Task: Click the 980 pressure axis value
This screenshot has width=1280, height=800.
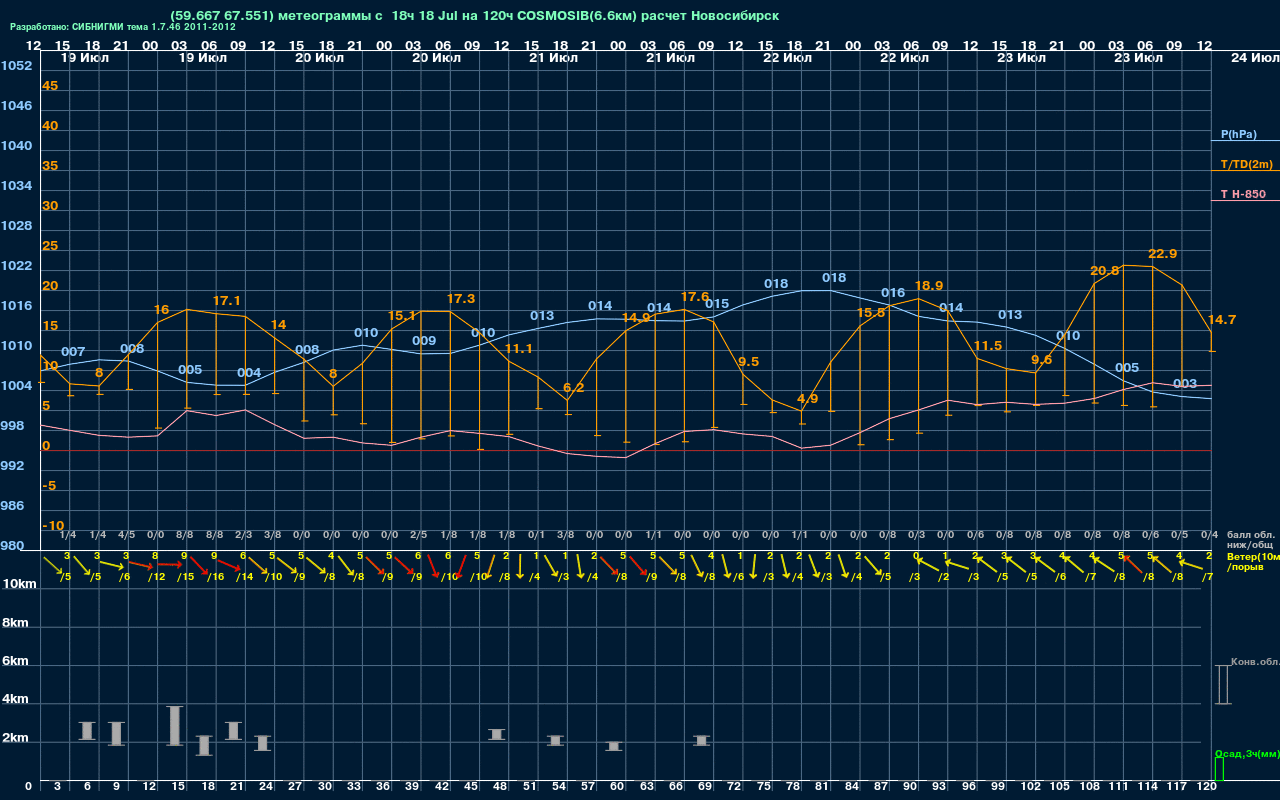Action: pyautogui.click(x=13, y=545)
